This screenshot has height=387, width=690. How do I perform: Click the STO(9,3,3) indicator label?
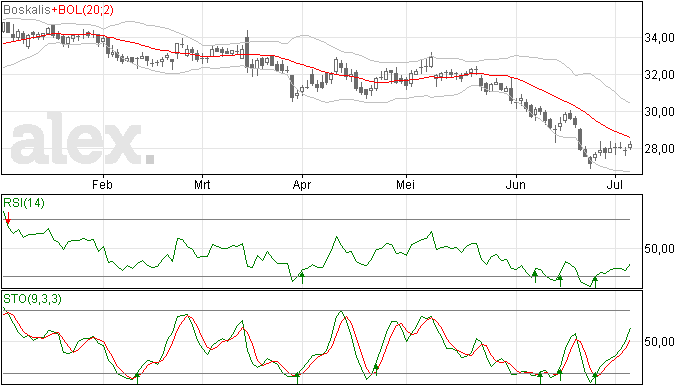[x=32, y=299]
